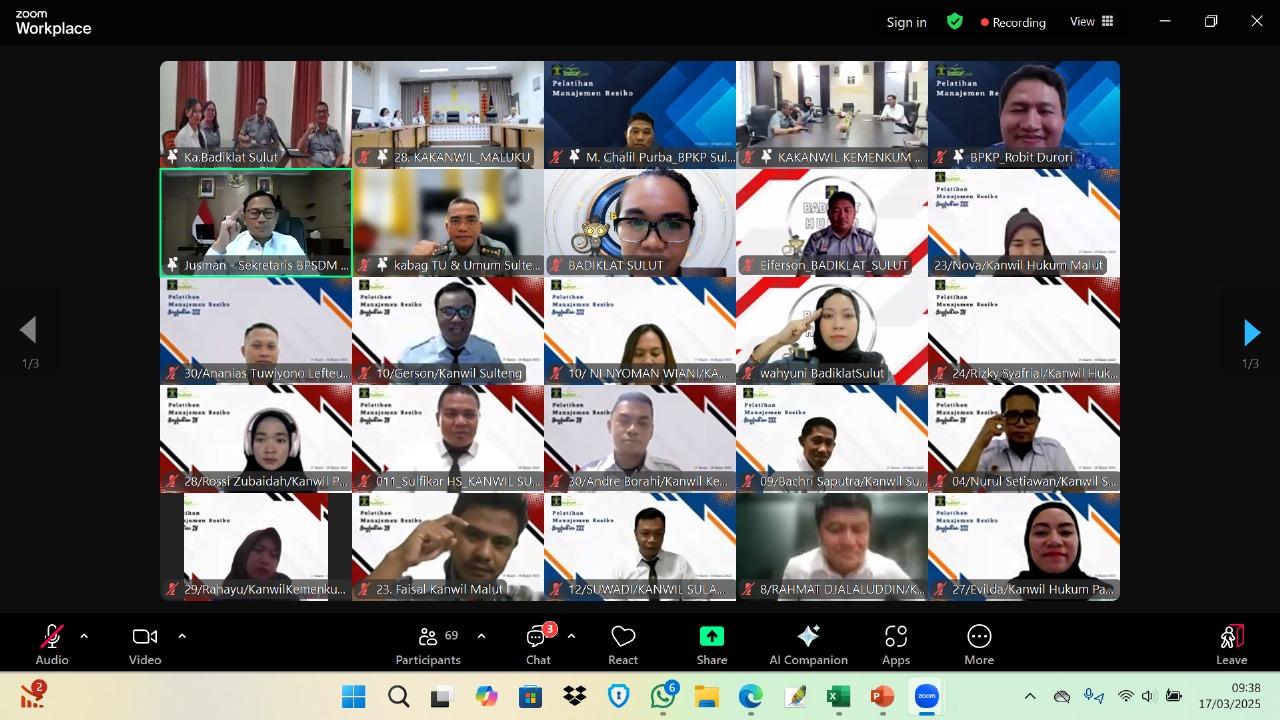Click the More options icon
The width and height of the screenshot is (1280, 720).
pos(979,636)
